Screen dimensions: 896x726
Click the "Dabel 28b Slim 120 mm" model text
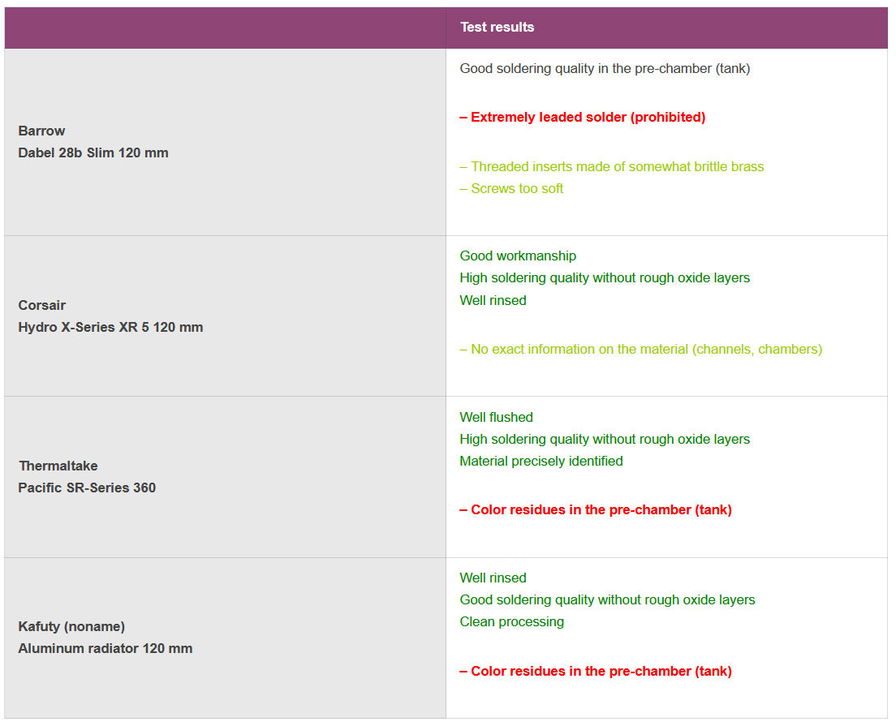[x=93, y=153]
